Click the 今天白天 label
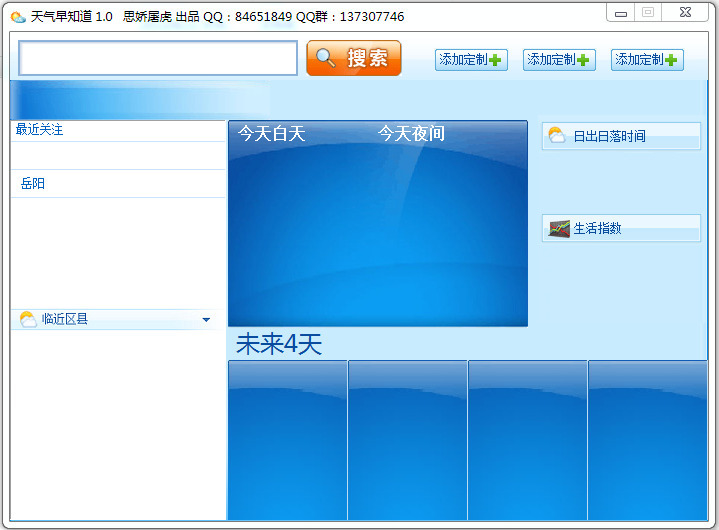The height and width of the screenshot is (530, 719). pos(271,134)
